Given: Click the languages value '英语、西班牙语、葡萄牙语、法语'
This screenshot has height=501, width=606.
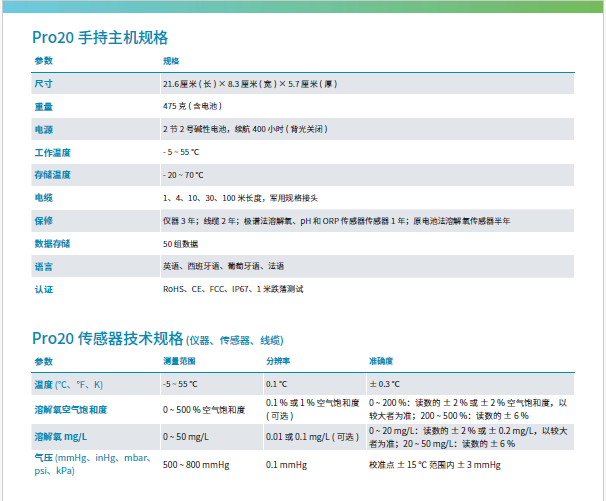Looking at the screenshot, I should (223, 266).
